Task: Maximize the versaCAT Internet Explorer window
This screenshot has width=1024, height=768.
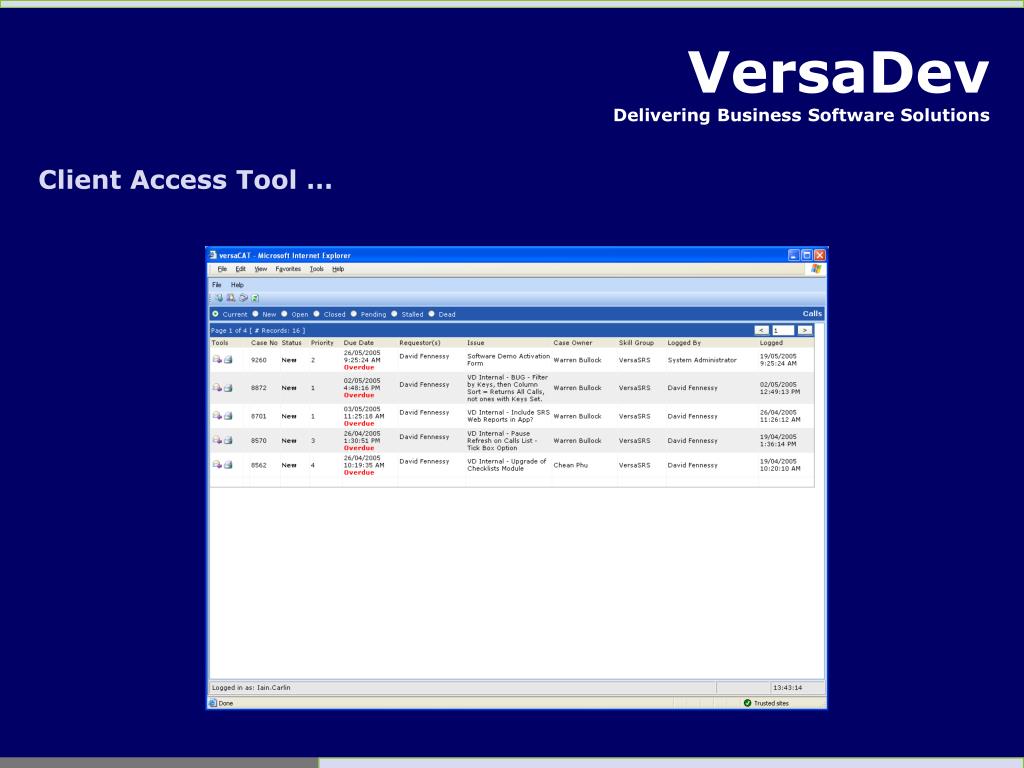Action: point(807,255)
